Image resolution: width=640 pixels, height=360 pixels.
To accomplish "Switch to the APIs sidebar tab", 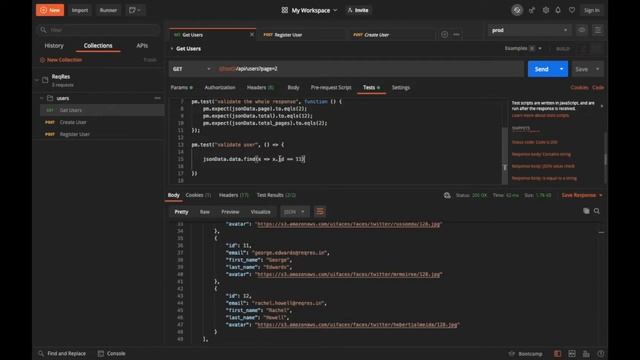I will [142, 46].
